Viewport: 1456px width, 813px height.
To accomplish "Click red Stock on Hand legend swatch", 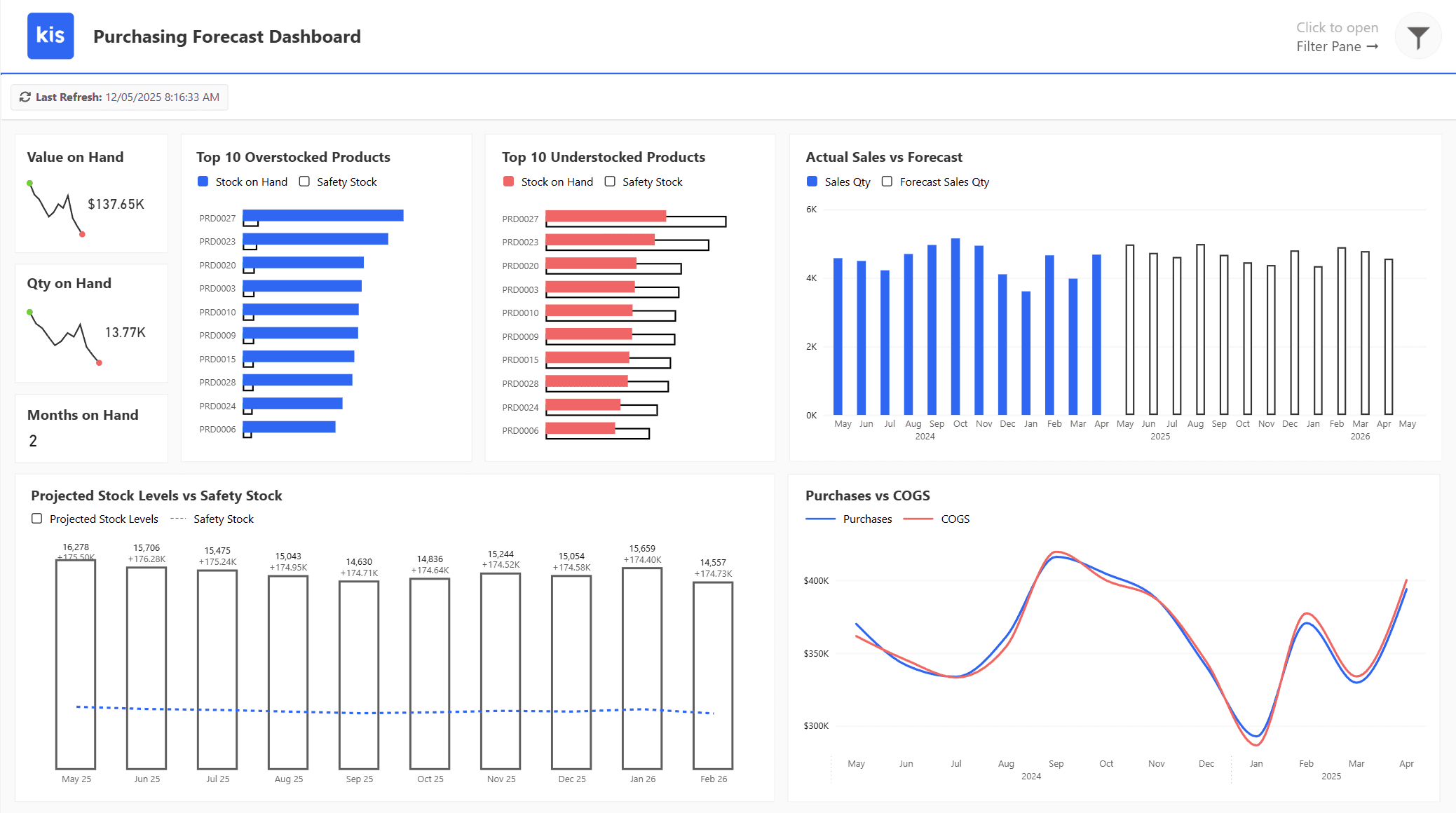I will coord(508,182).
